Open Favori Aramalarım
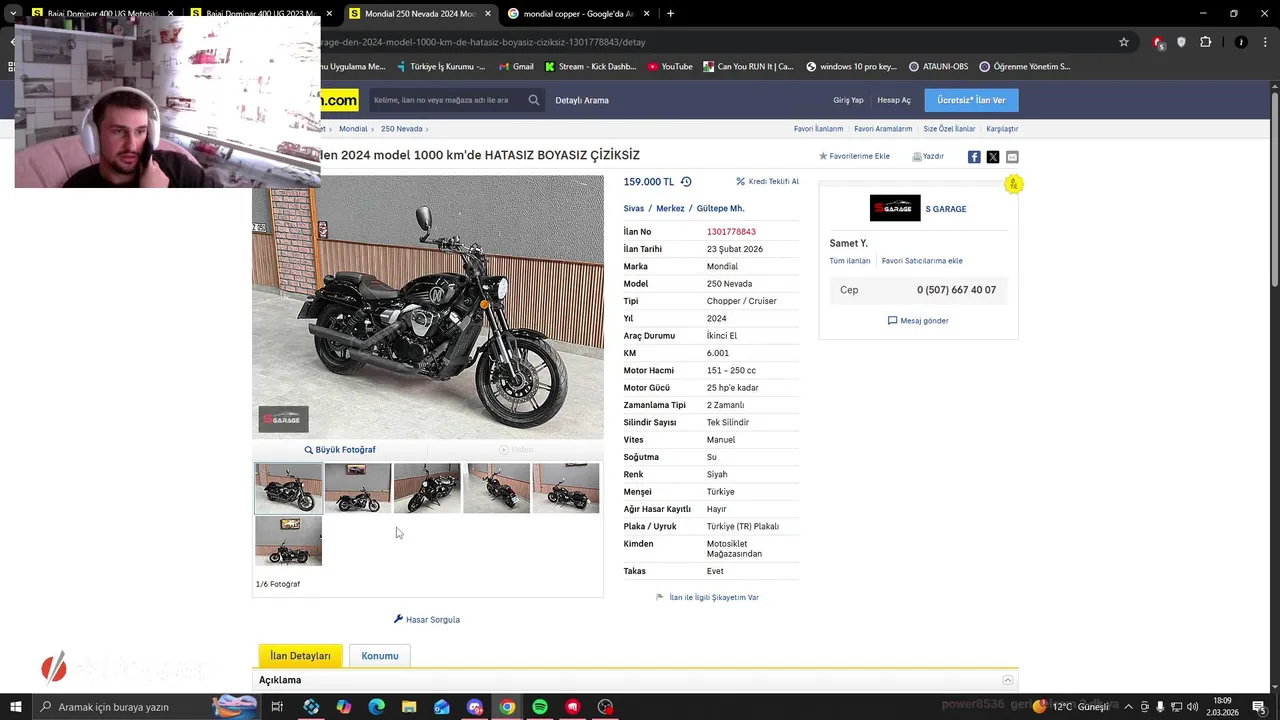This screenshot has height=720, width=1280. point(883,129)
